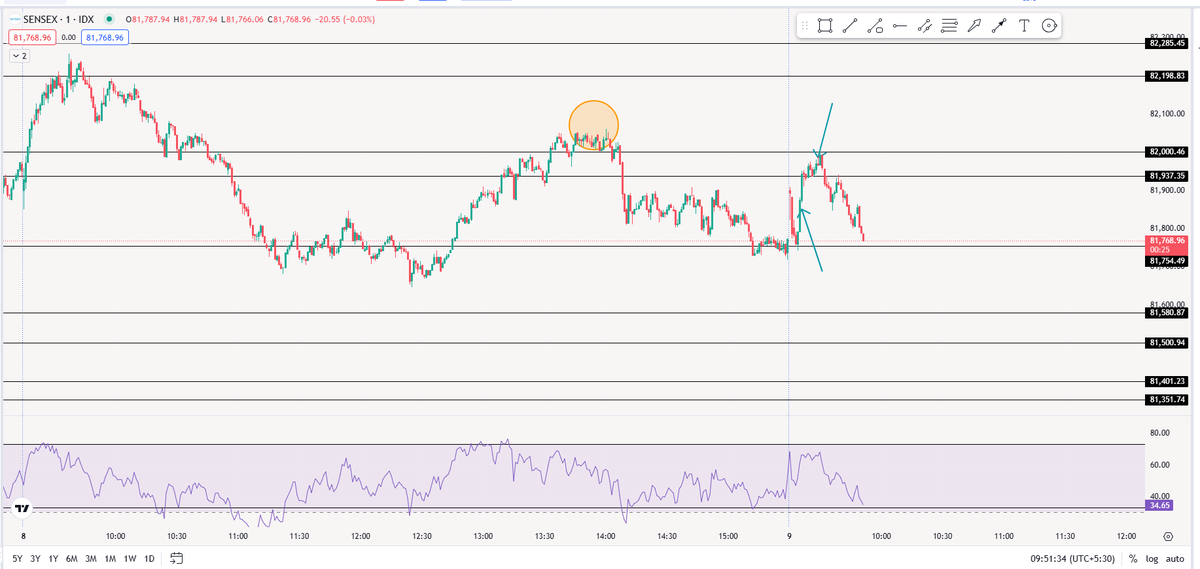This screenshot has height=569, width=1200.
Task: Select the Arrow Marker tool
Action: pyautogui.click(x=975, y=27)
